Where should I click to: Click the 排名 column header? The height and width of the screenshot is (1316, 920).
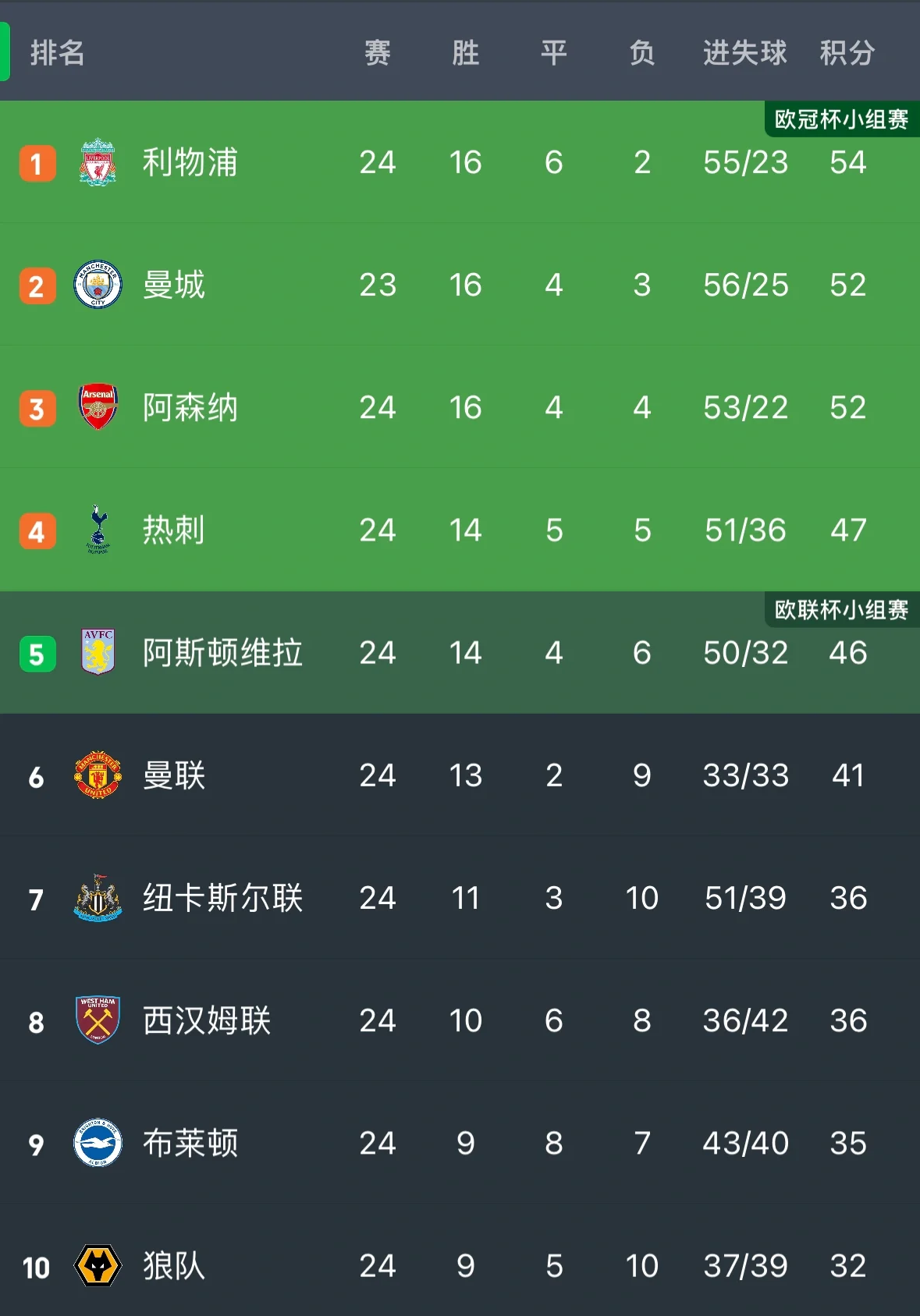click(x=57, y=53)
